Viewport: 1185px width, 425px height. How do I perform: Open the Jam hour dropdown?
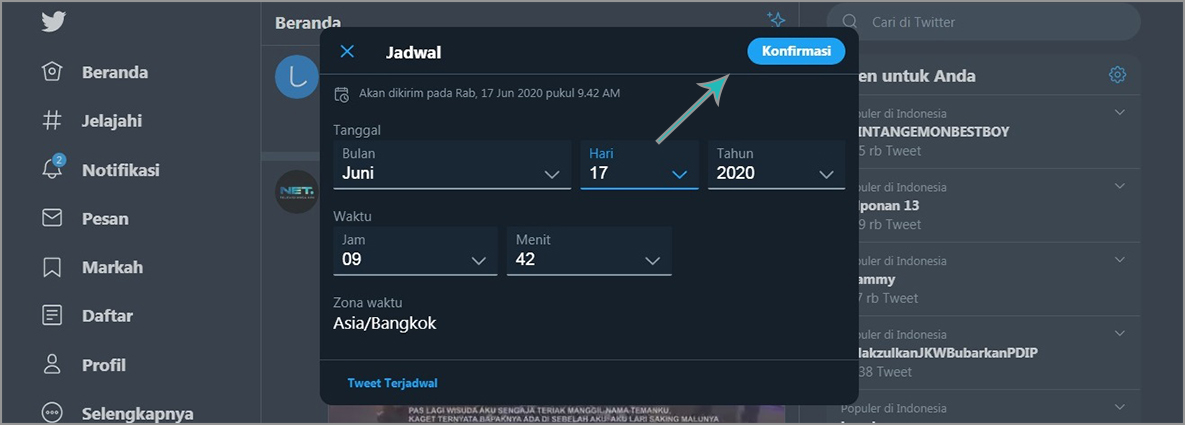click(x=415, y=251)
